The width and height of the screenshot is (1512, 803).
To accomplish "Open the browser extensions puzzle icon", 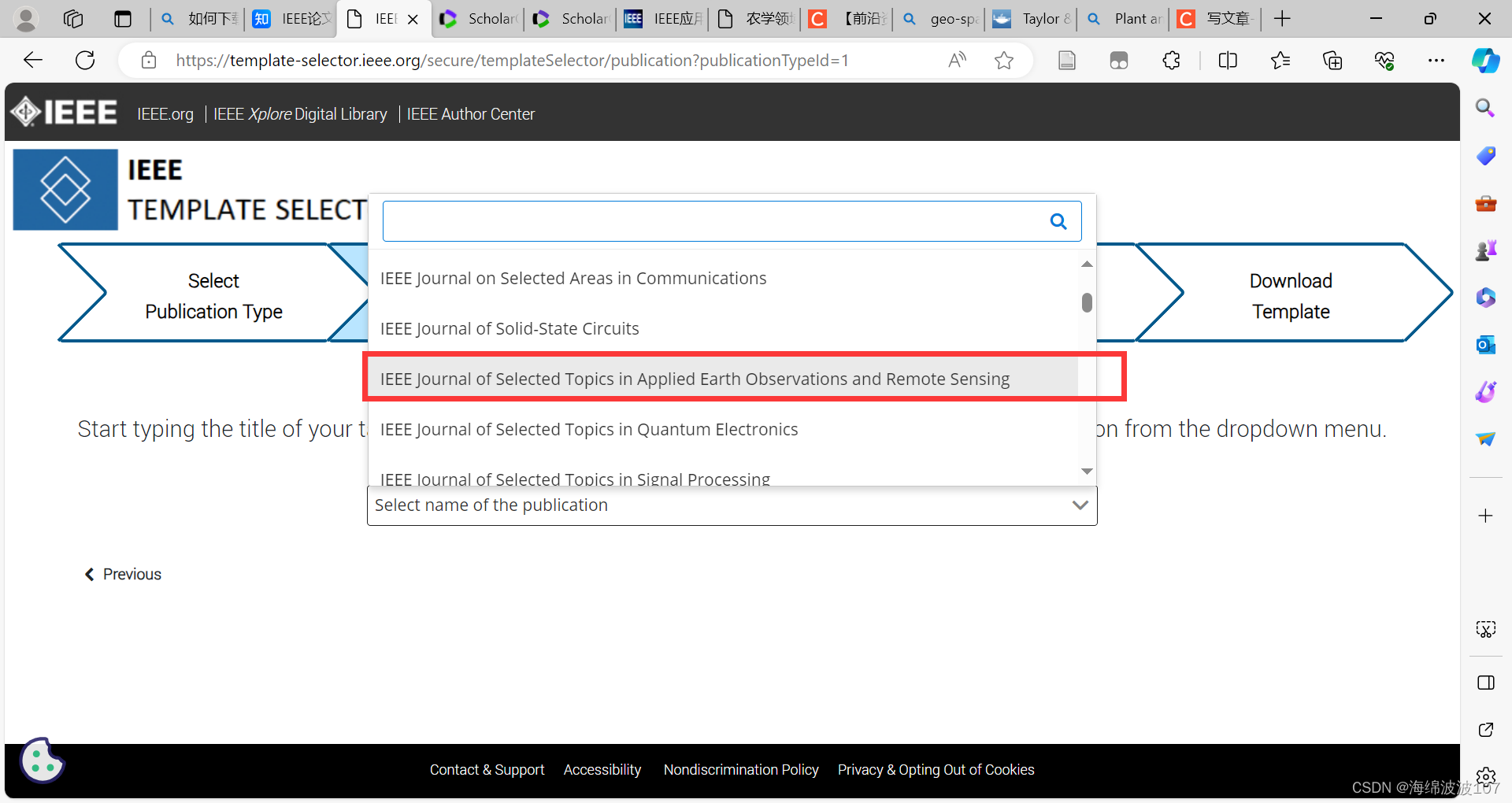I will [x=1171, y=60].
